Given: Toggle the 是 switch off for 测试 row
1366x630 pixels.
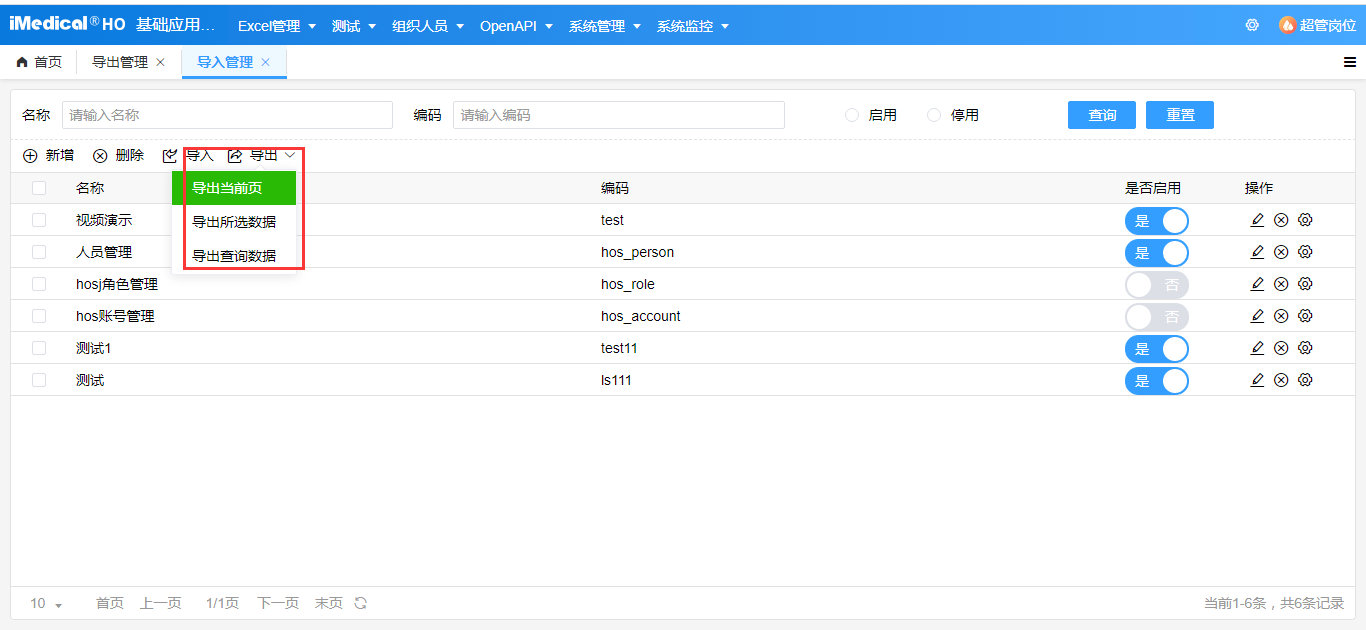Looking at the screenshot, I should point(1157,380).
